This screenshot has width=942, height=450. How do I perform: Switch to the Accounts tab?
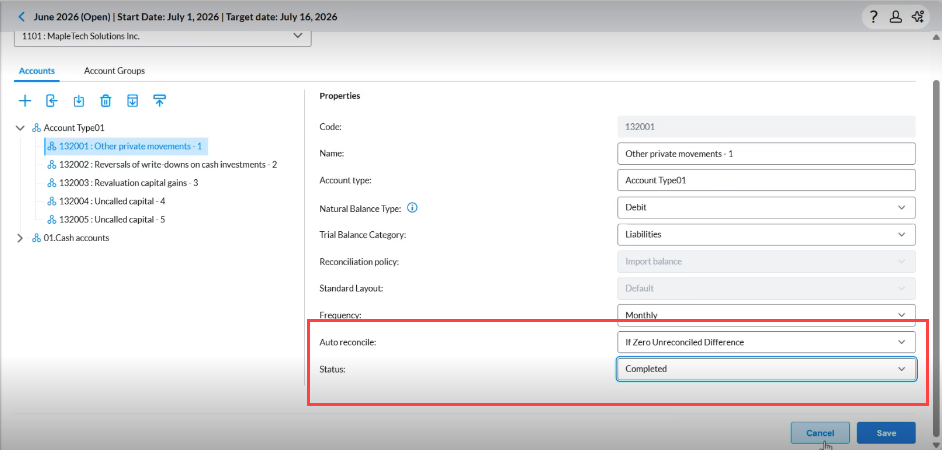click(37, 71)
